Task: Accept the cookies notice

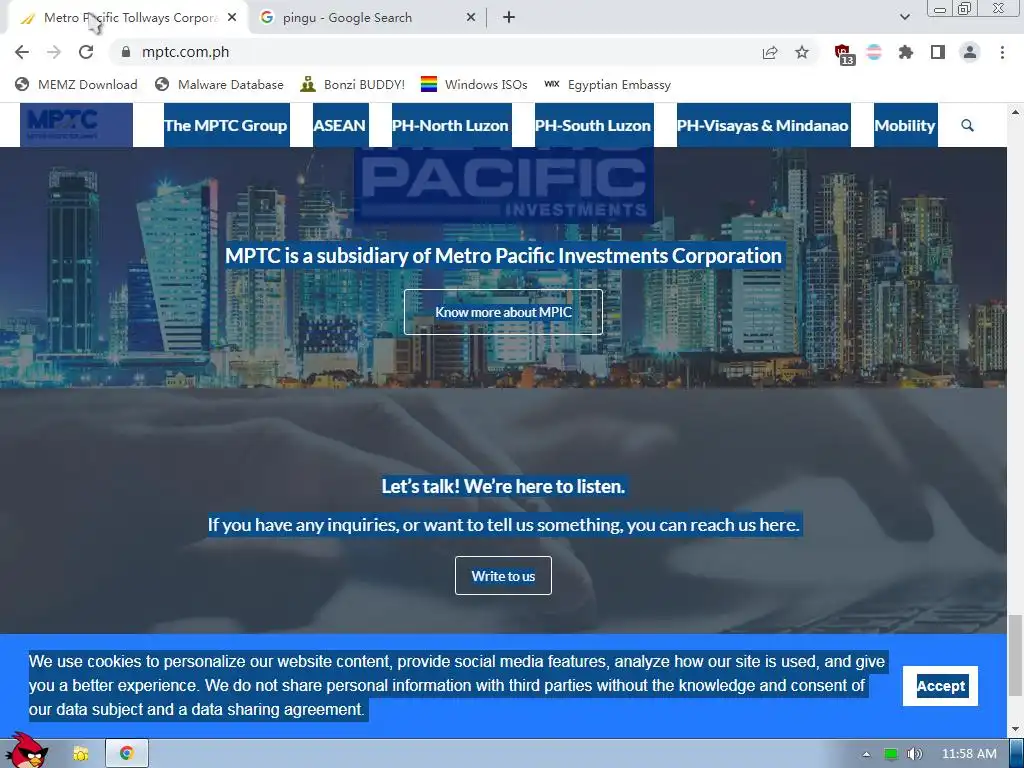Action: pyautogui.click(x=940, y=686)
